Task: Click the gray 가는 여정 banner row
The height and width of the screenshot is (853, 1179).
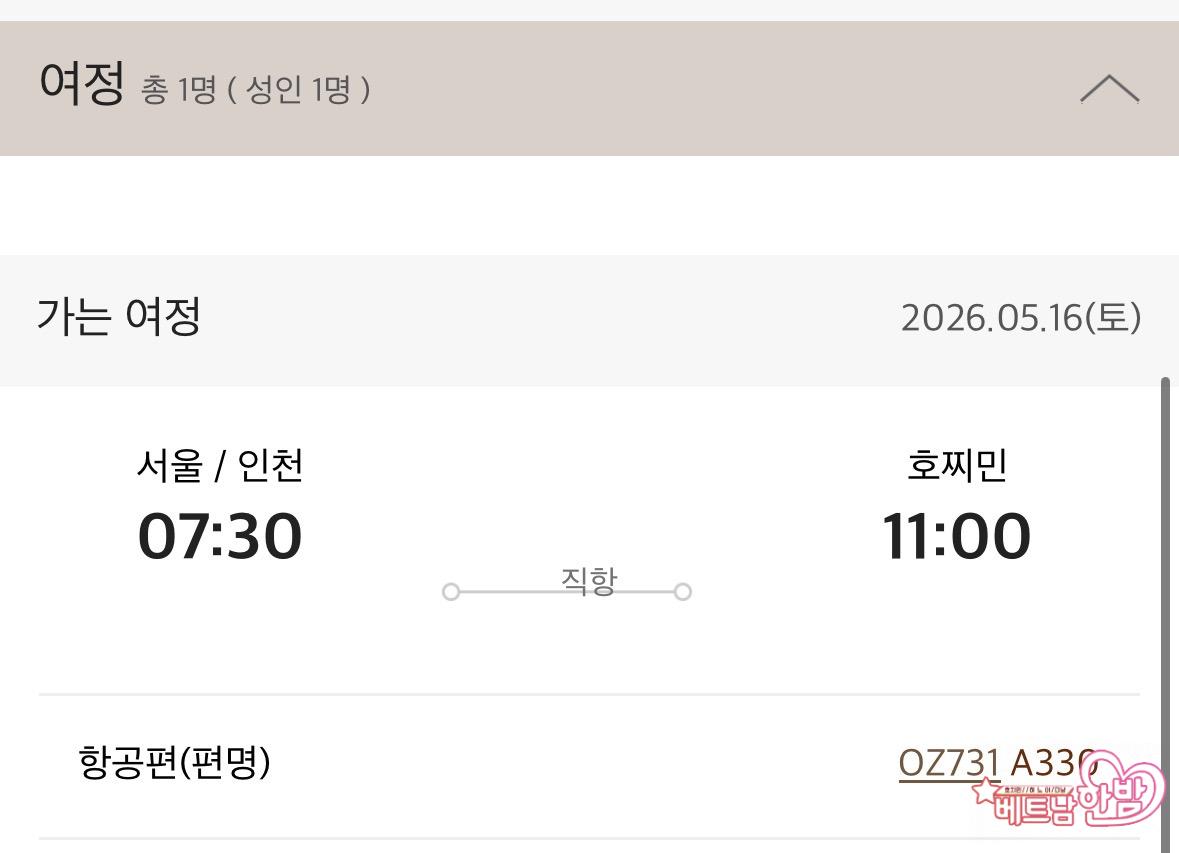Action: (590, 321)
